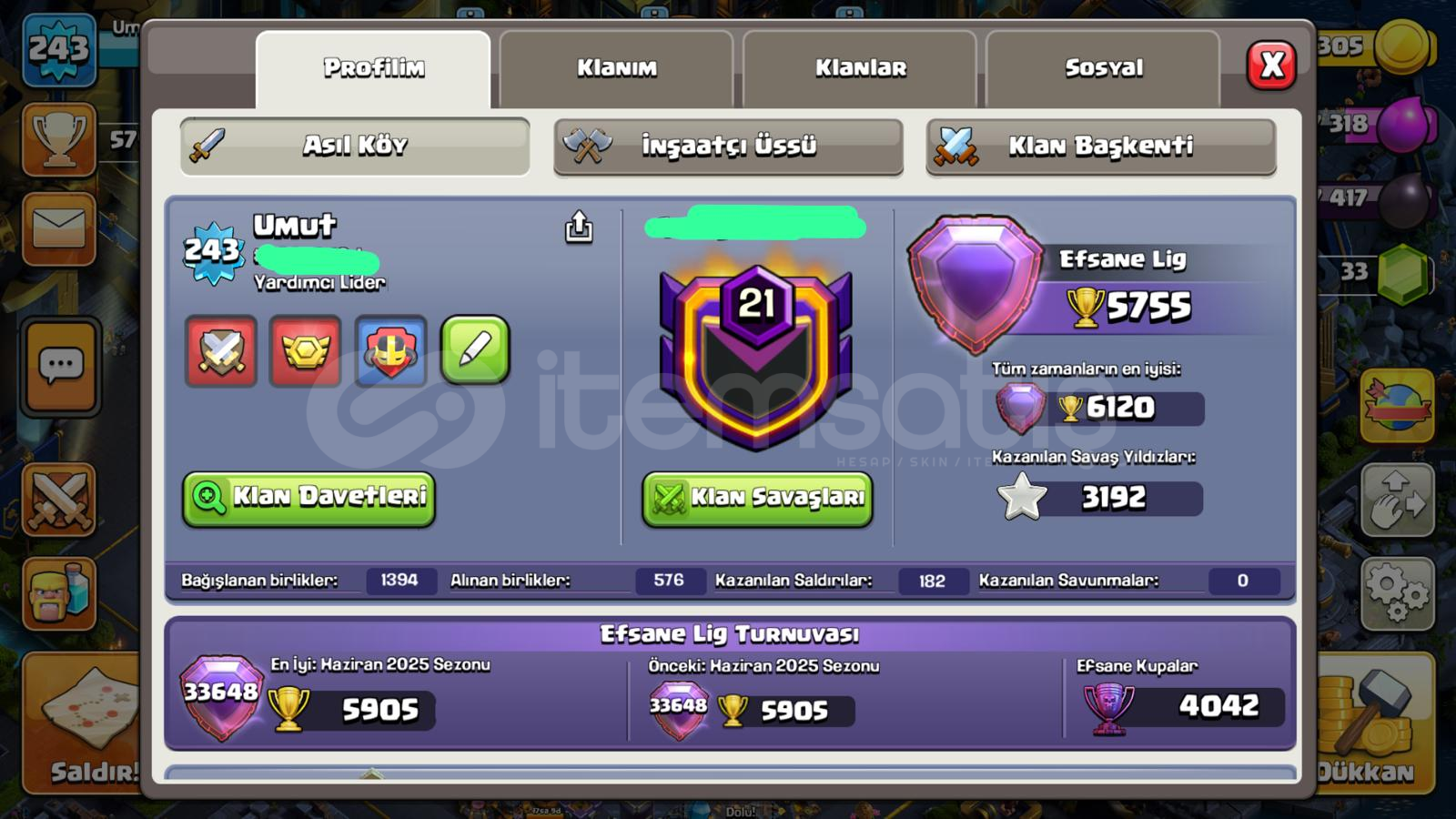Select the Klan Başkenti view
The image size is (1456, 819).
[1101, 146]
